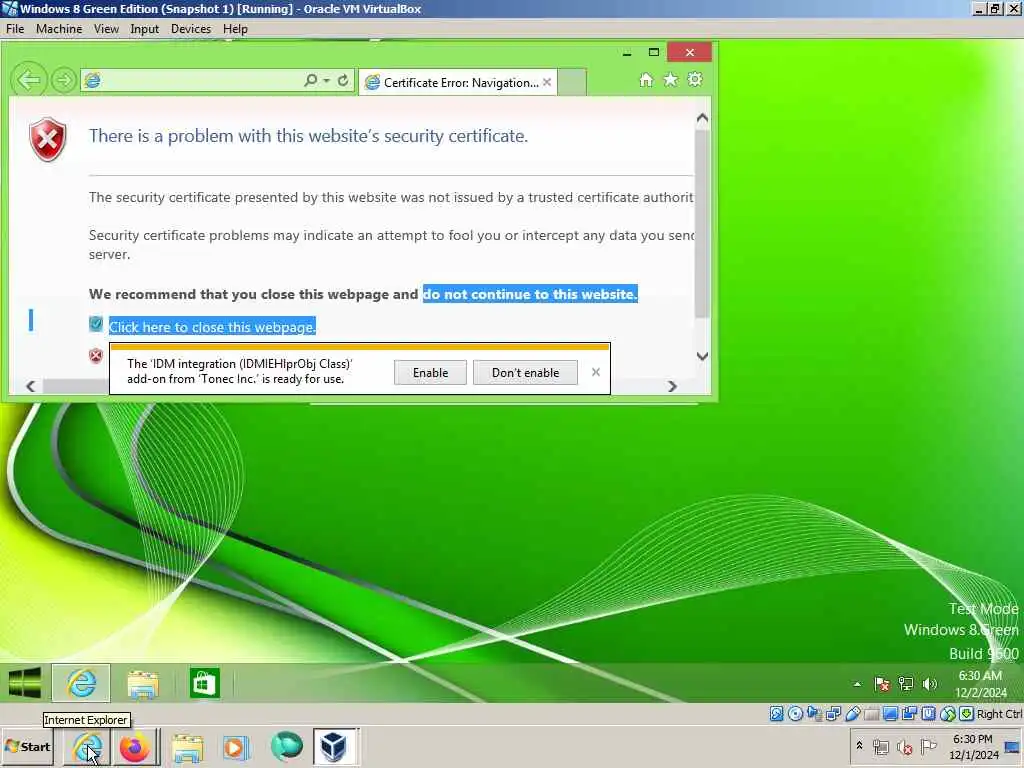Open the VirtualBox View menu
This screenshot has height=768, width=1024.
[x=106, y=29]
